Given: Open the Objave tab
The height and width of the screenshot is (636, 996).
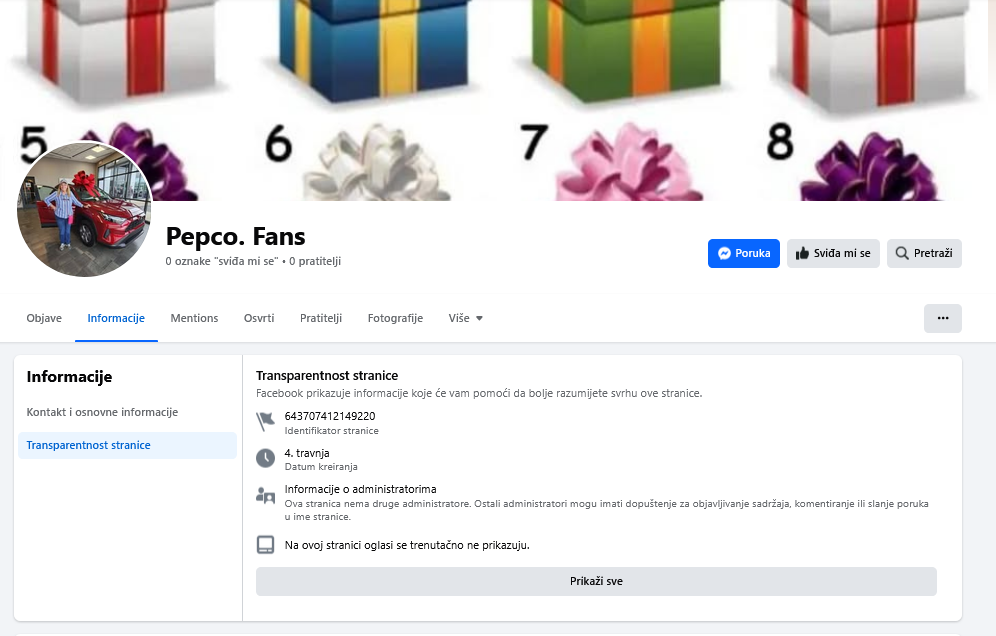Looking at the screenshot, I should pos(44,318).
